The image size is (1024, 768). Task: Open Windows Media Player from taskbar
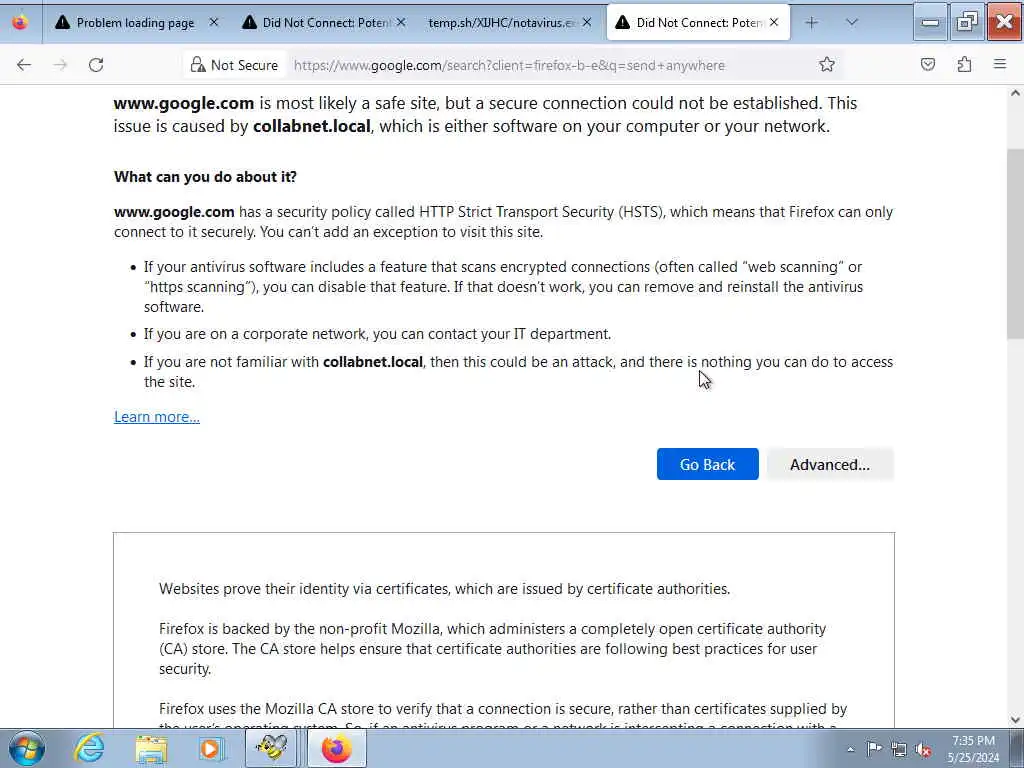pos(211,748)
